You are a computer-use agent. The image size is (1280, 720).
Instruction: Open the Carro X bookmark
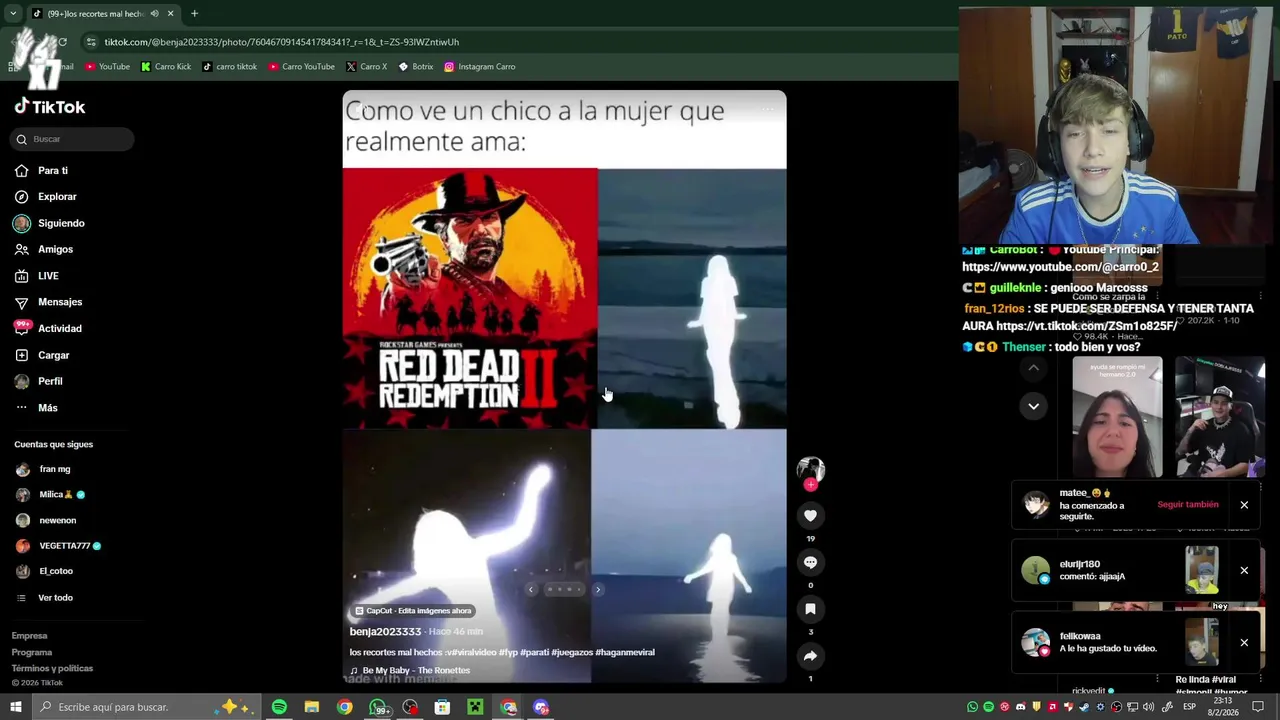point(367,67)
